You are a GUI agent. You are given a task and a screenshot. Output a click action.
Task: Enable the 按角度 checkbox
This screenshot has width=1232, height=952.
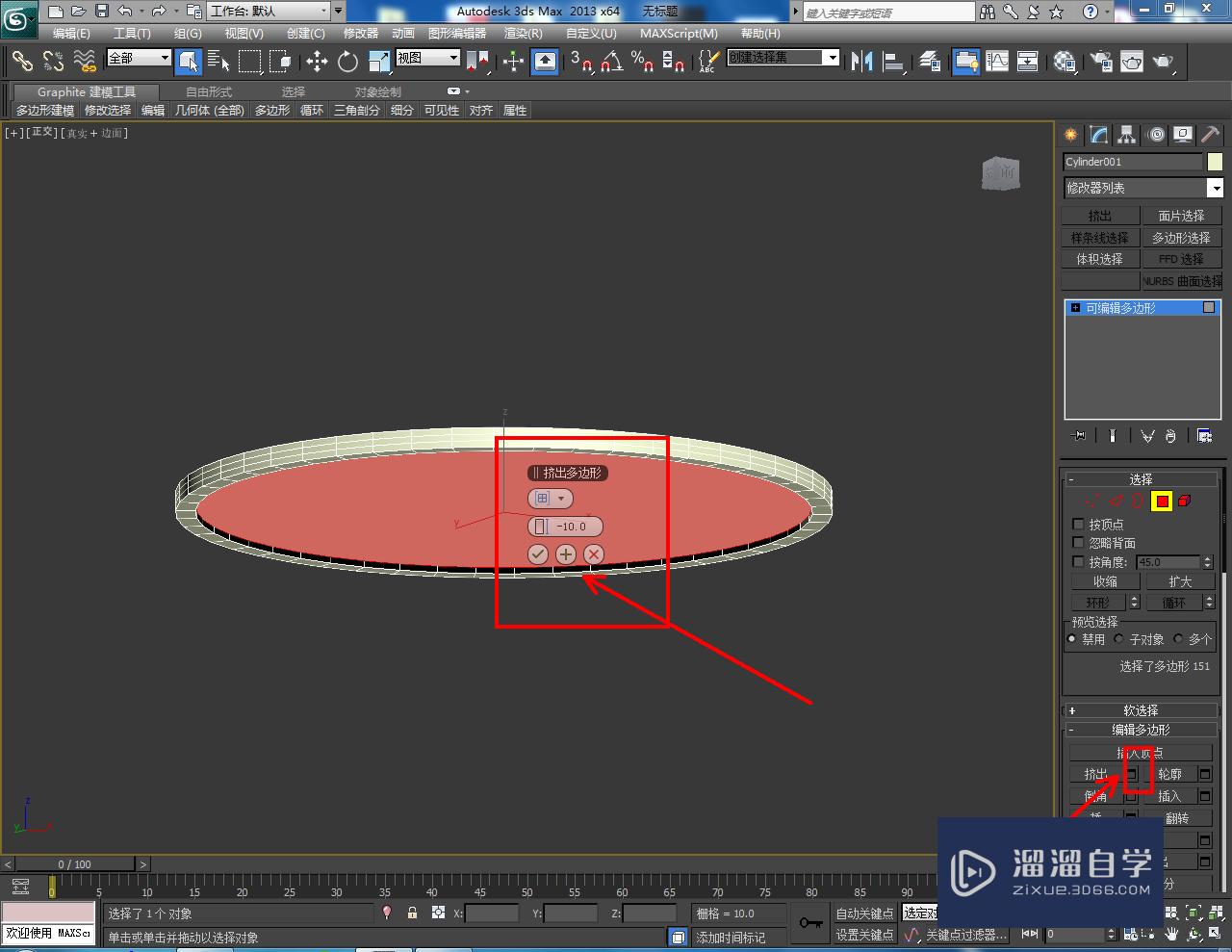pyautogui.click(x=1078, y=561)
